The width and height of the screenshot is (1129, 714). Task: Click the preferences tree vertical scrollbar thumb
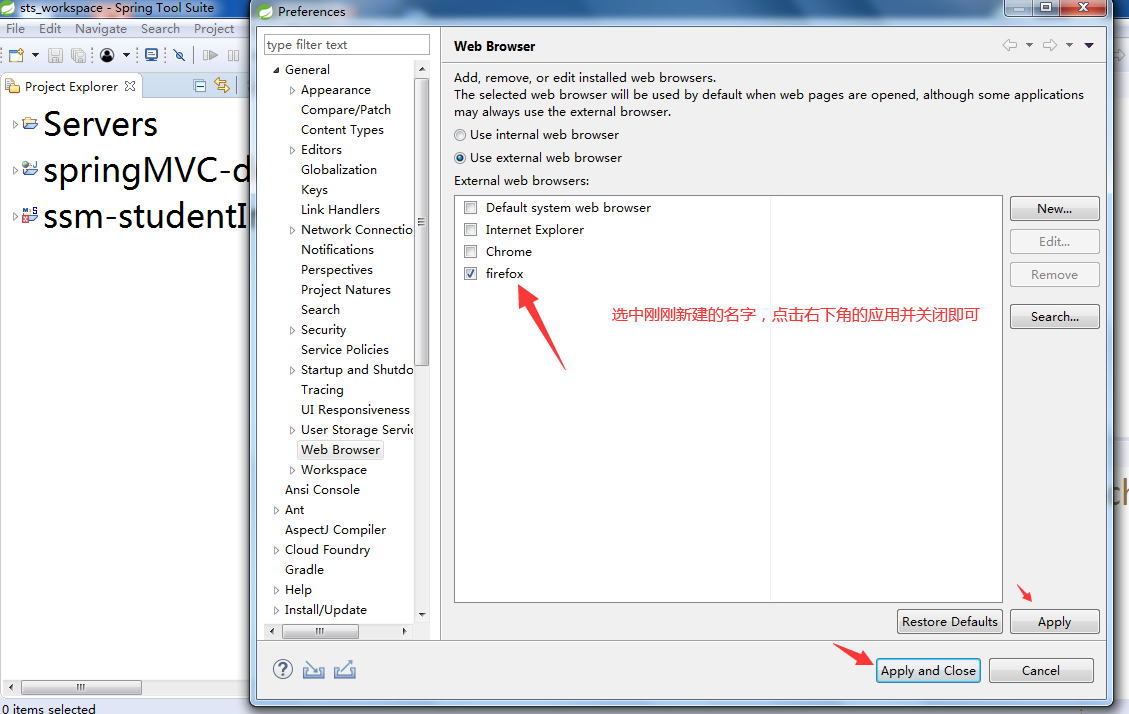tap(422, 222)
